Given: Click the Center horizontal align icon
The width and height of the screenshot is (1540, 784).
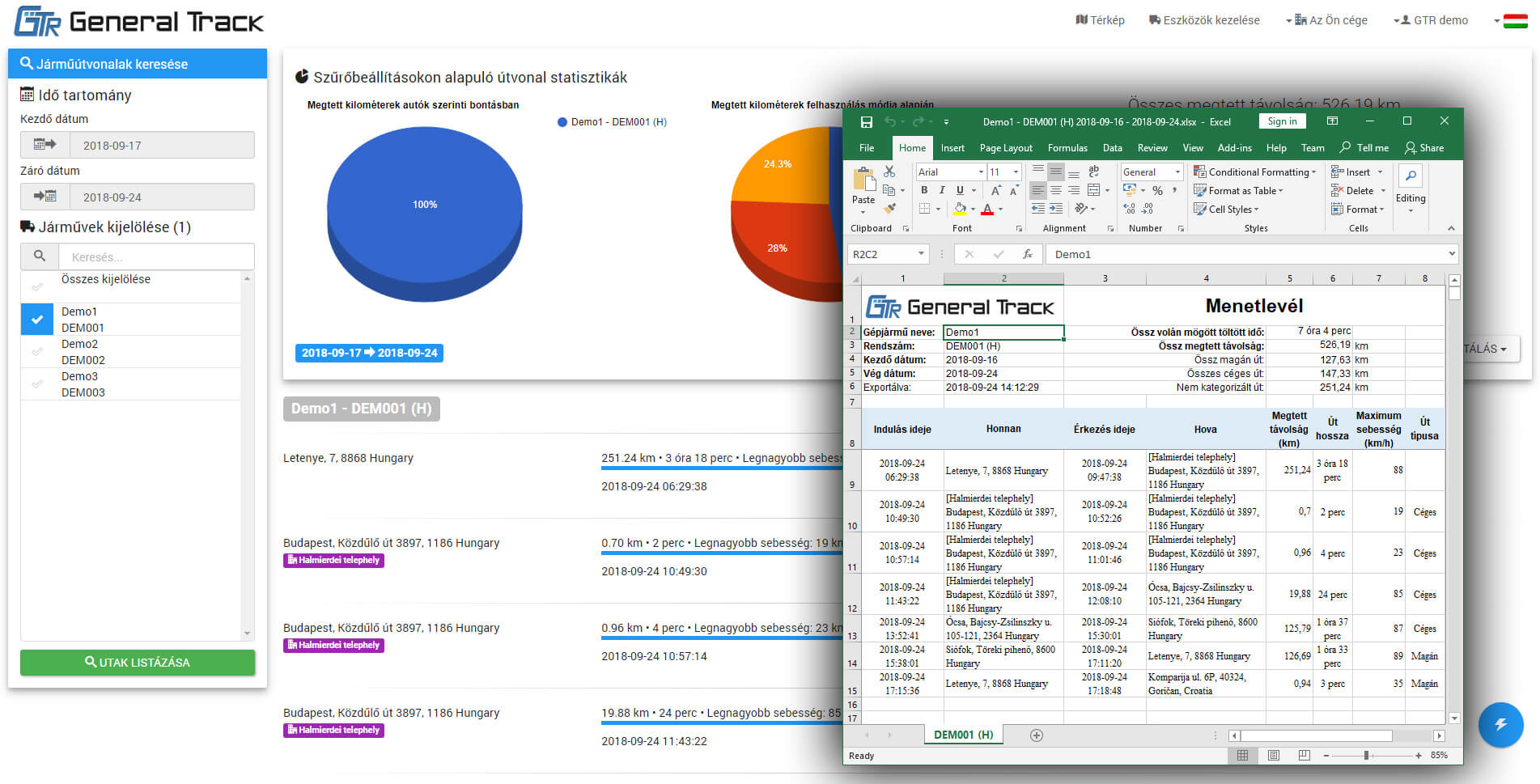Looking at the screenshot, I should [x=1056, y=190].
